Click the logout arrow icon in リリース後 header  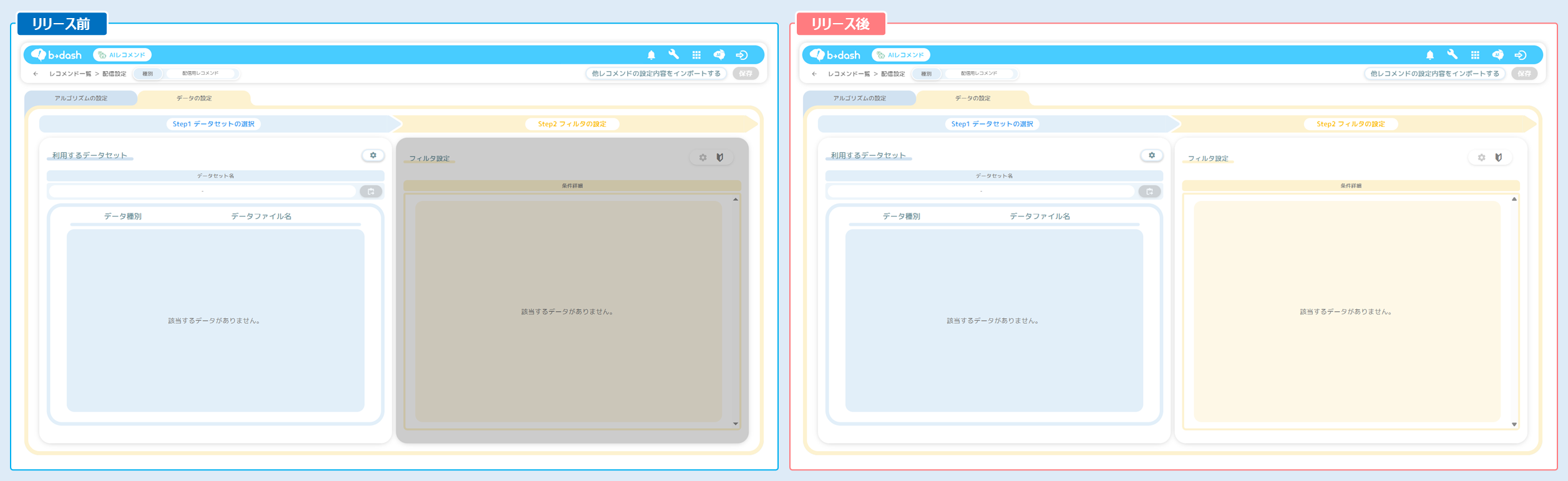click(x=1521, y=55)
